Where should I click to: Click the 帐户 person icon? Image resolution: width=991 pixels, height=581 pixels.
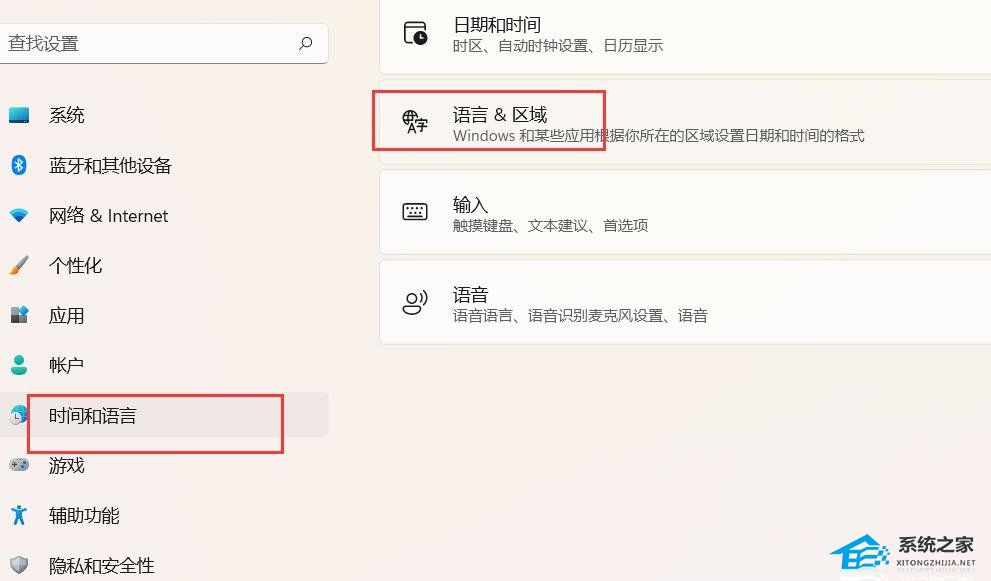click(19, 365)
